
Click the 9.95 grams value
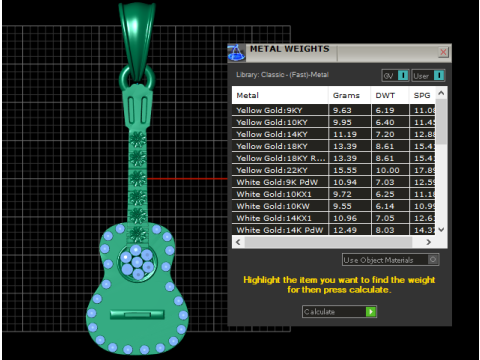[x=342, y=122]
